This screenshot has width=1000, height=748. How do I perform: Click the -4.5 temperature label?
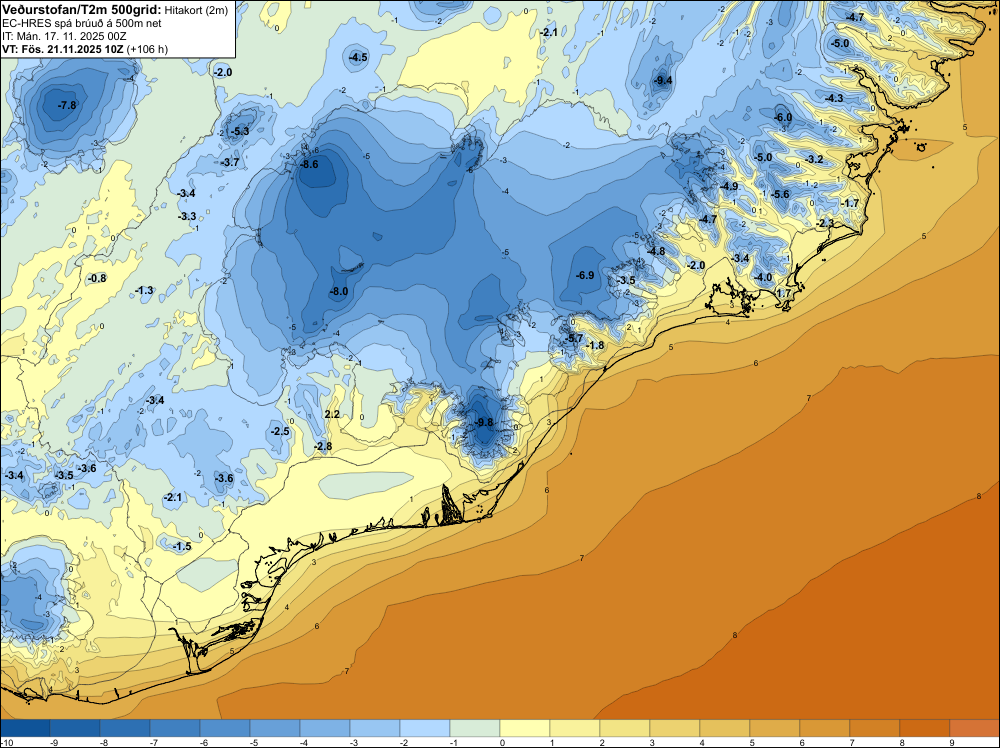point(358,57)
